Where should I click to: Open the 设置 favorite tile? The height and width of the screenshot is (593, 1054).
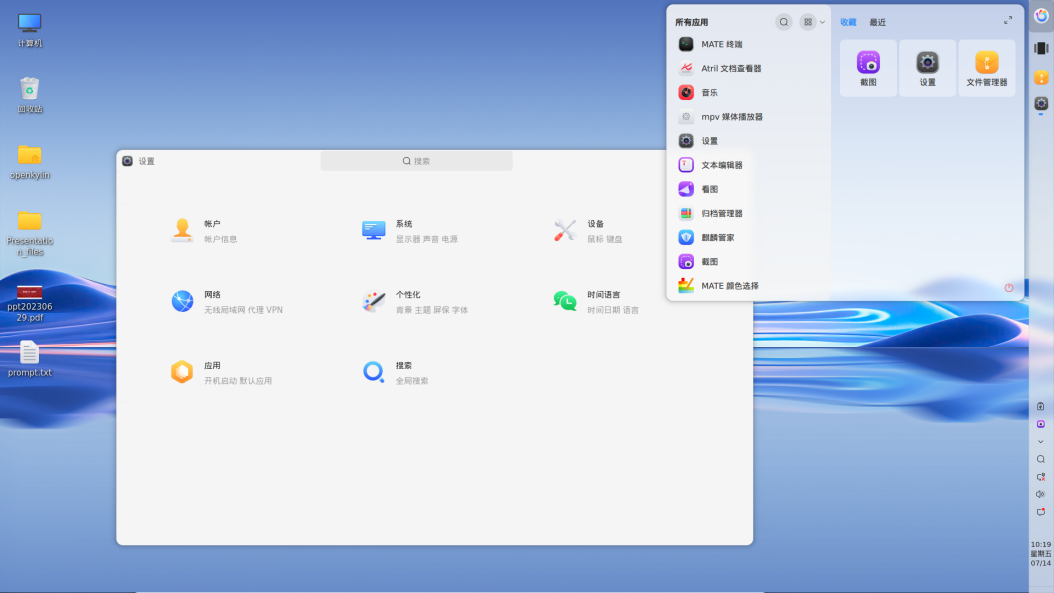927,68
